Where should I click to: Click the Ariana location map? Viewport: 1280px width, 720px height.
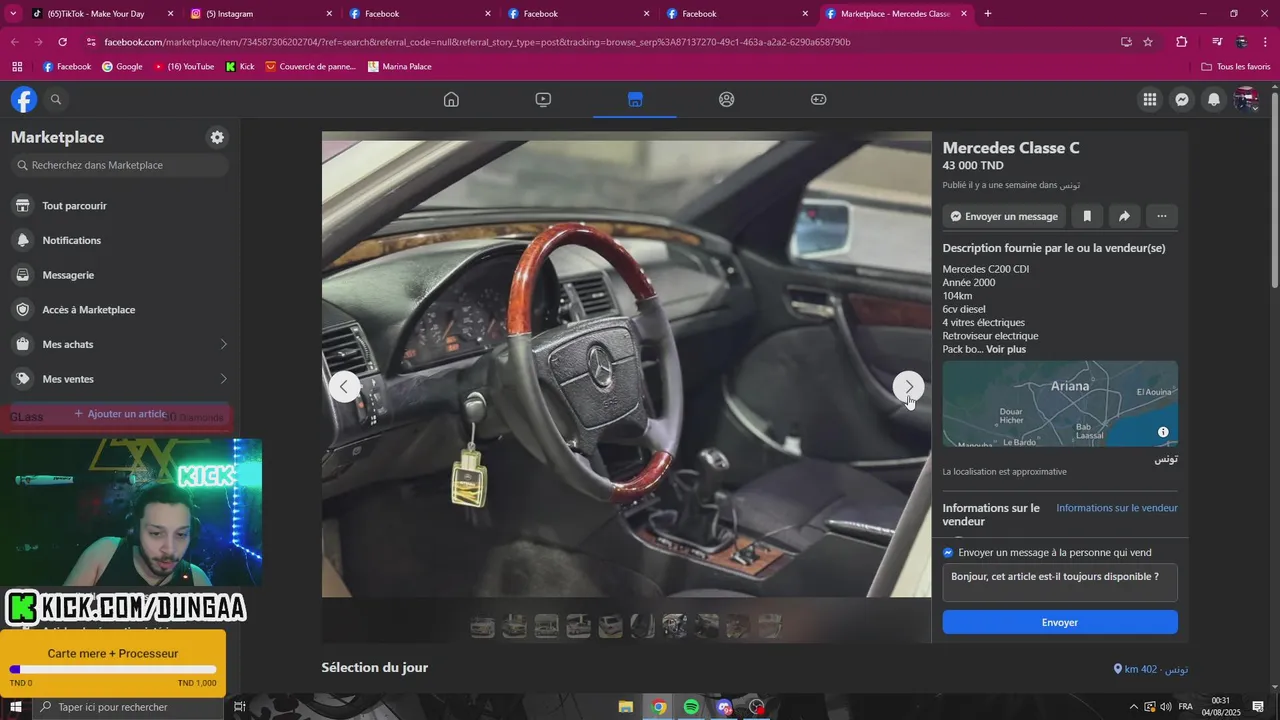pos(1060,404)
